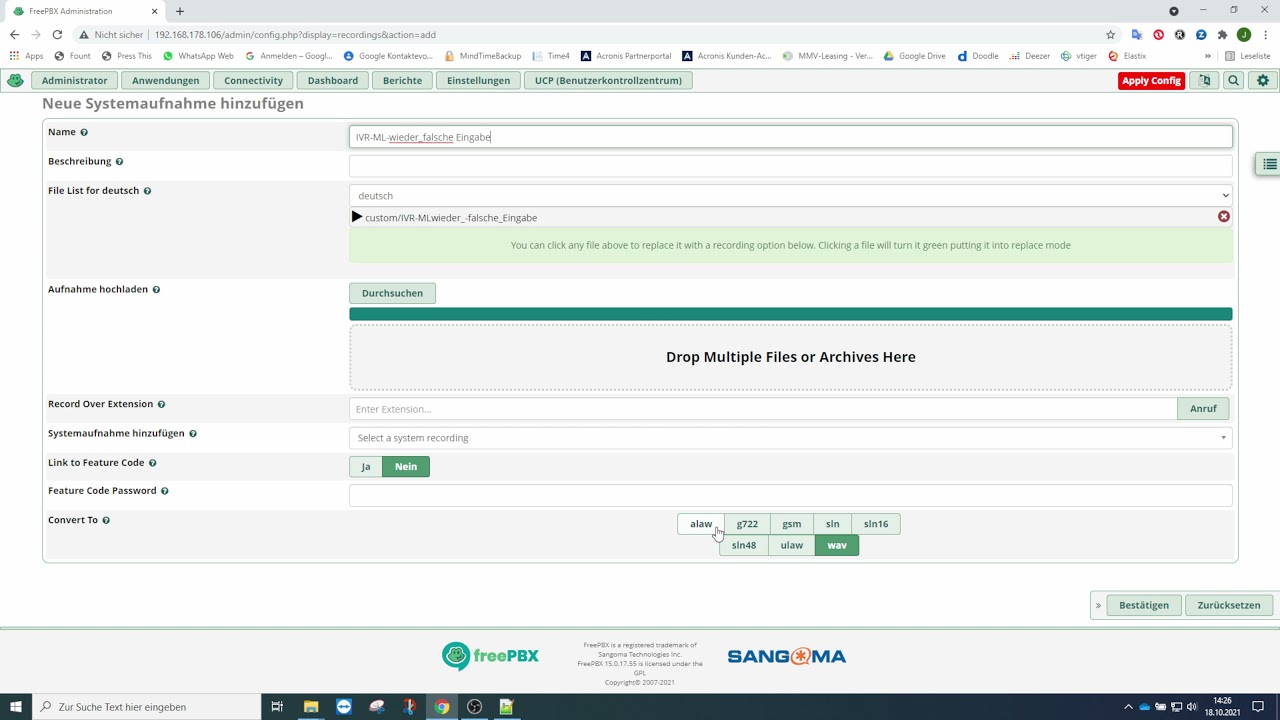Click the red Apply Config button
The image size is (1280, 720).
coord(1151,80)
